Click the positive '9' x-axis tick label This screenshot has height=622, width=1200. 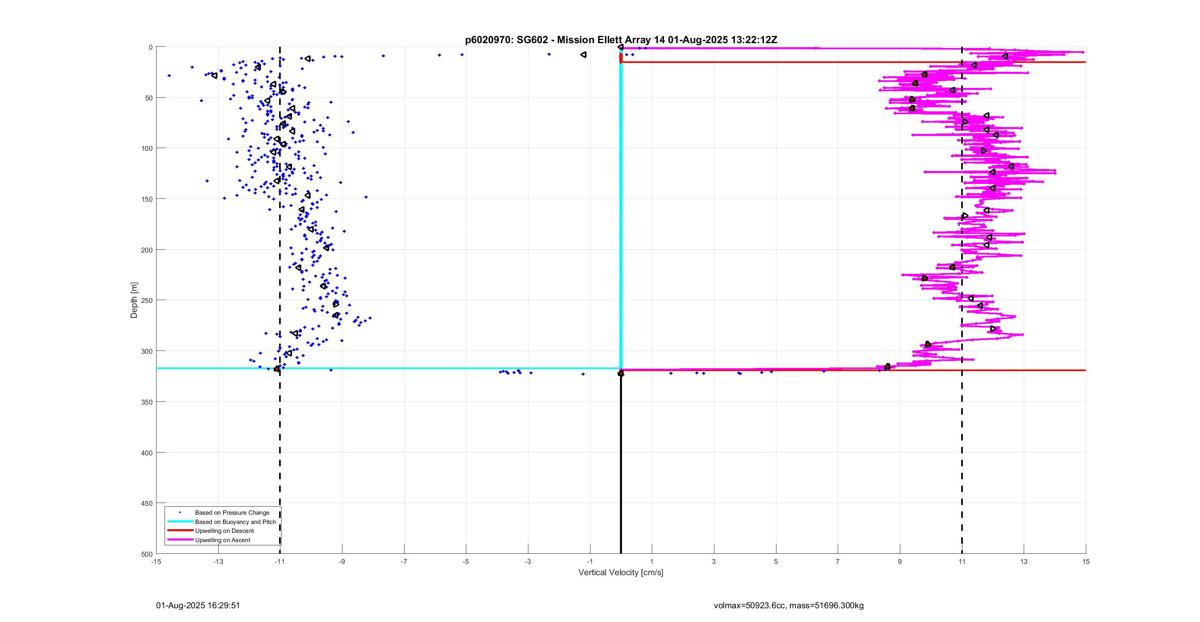tap(900, 562)
